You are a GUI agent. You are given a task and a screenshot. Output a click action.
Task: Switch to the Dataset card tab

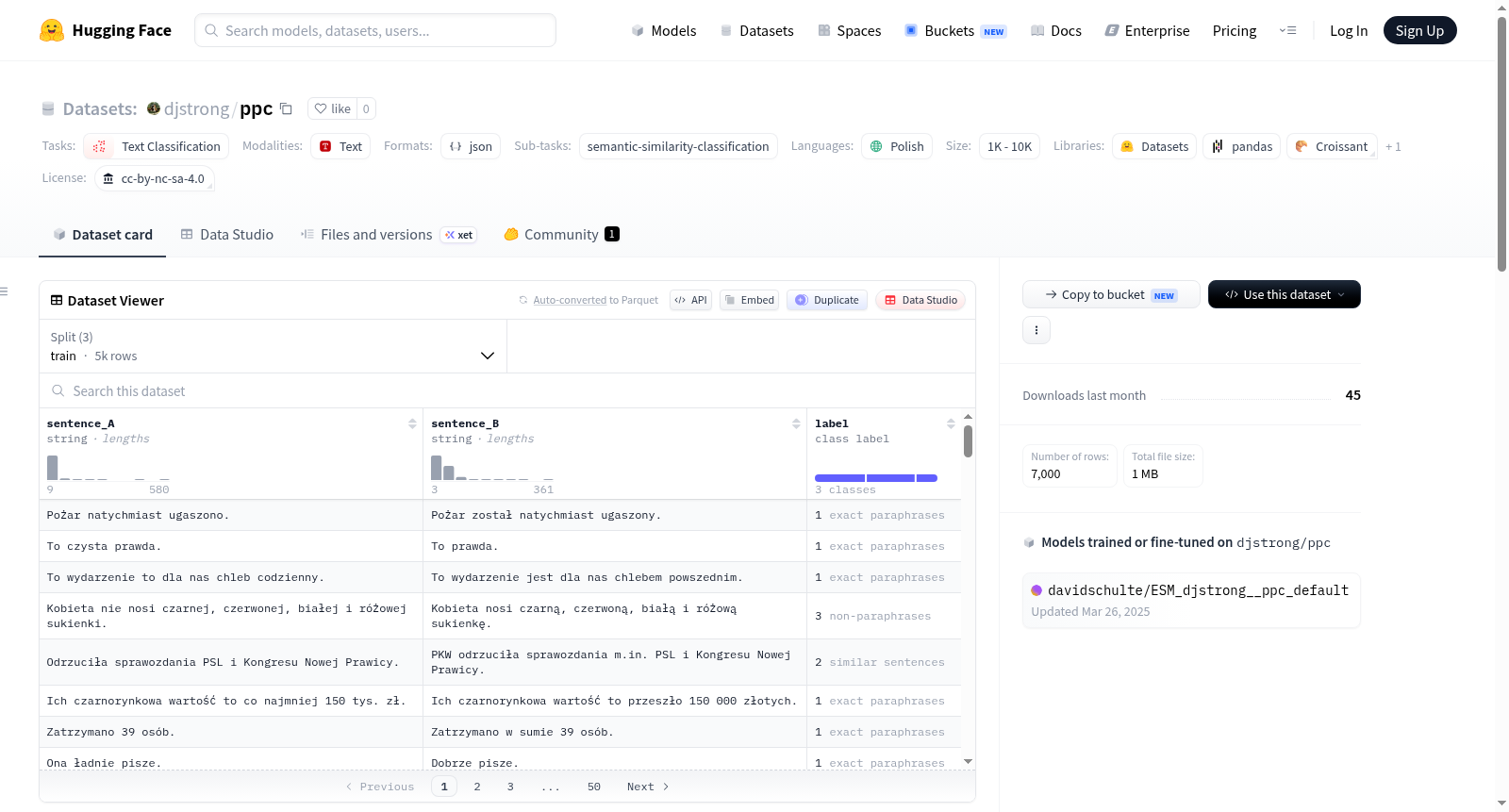point(102,235)
